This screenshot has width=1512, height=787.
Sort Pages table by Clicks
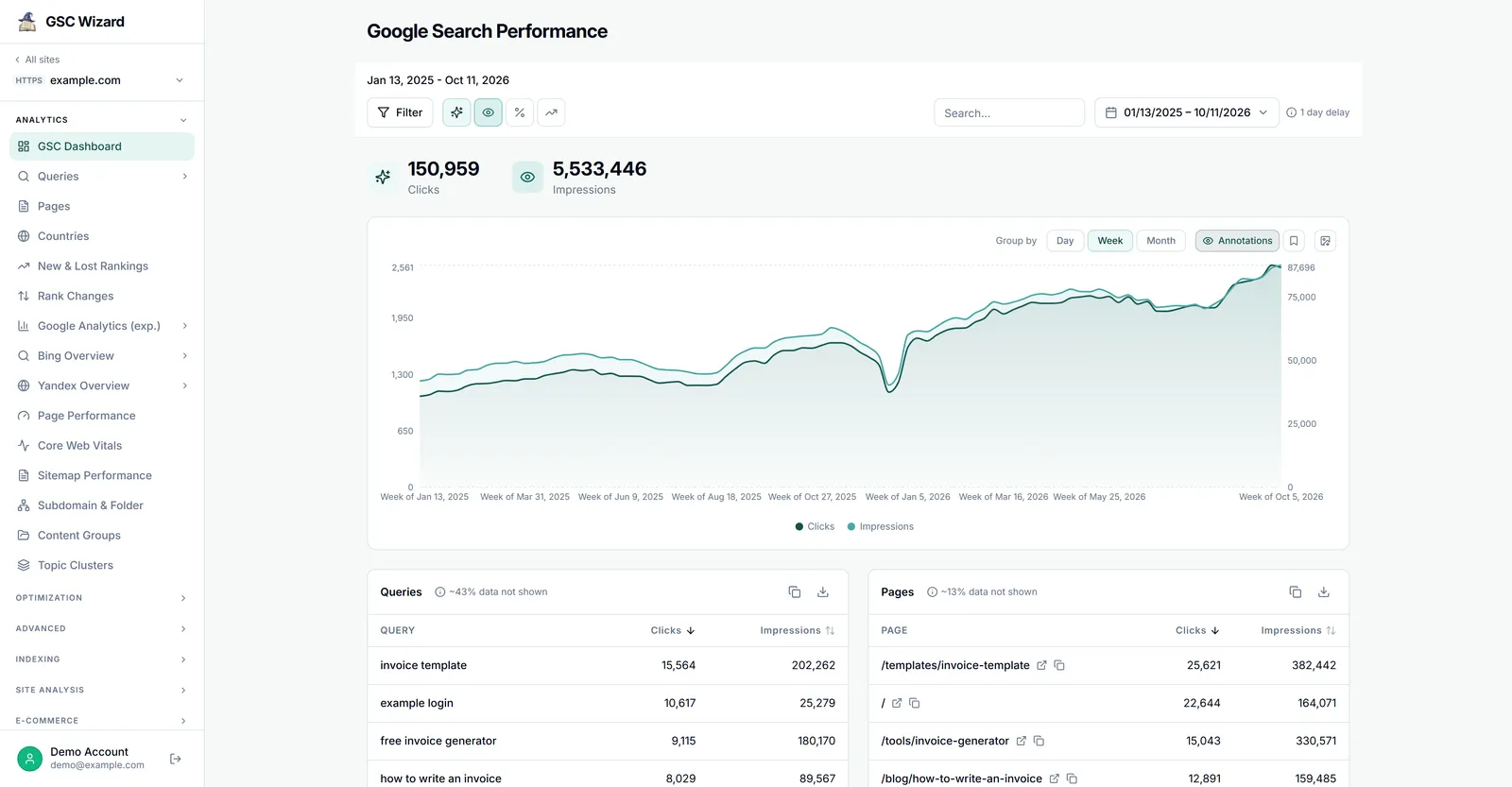(x=1197, y=630)
